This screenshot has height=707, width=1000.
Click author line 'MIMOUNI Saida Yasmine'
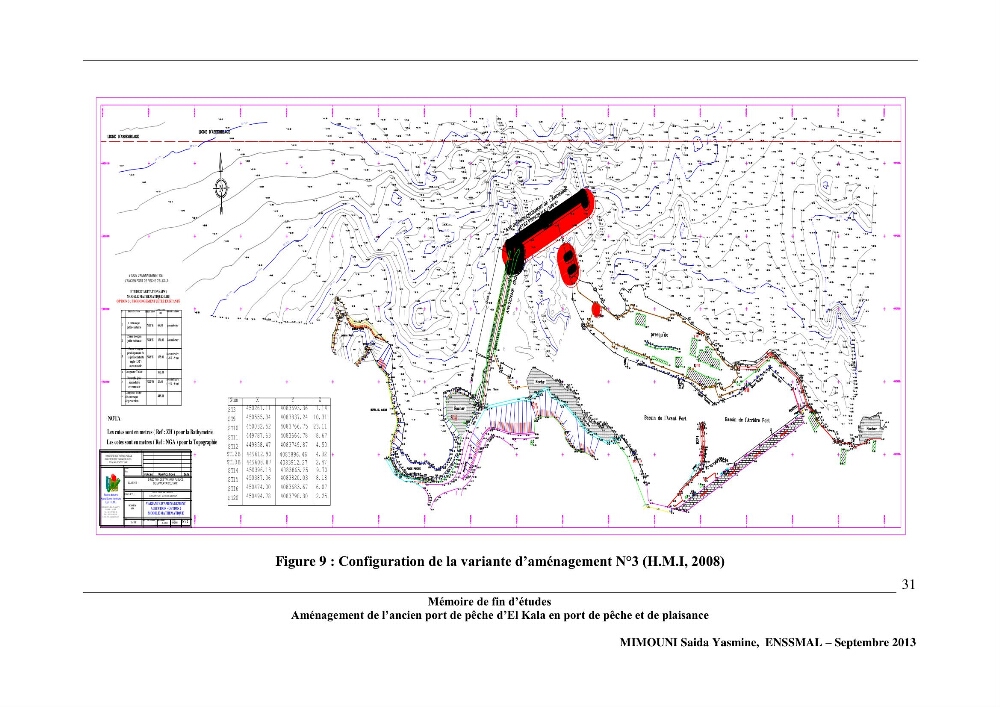point(768,642)
